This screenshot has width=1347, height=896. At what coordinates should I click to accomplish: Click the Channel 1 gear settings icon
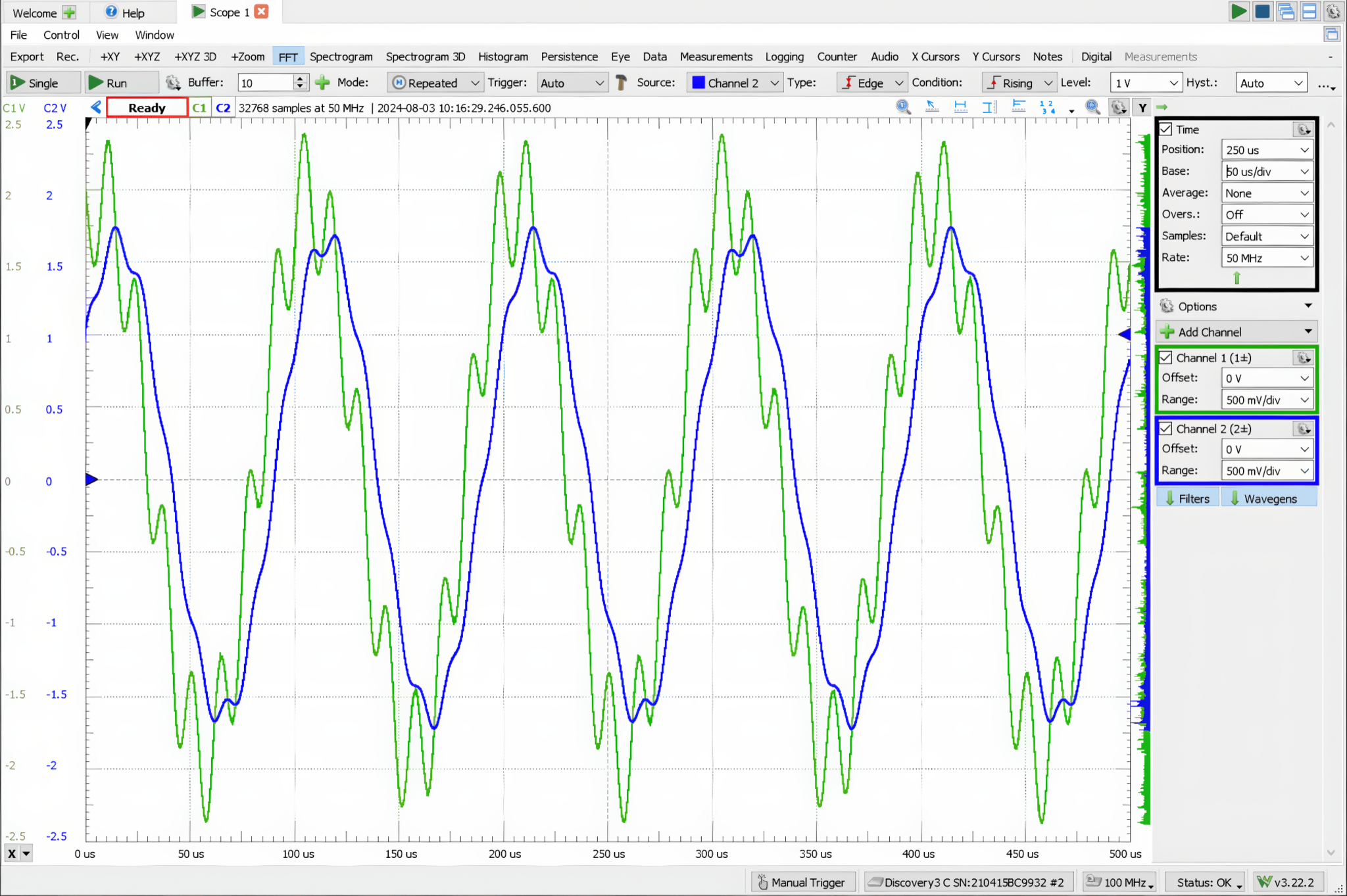click(x=1302, y=358)
